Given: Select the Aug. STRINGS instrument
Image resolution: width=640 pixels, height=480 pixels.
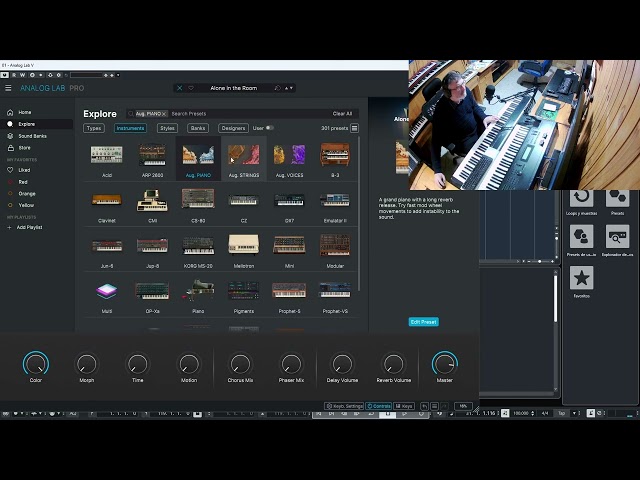Looking at the screenshot, I should [244, 159].
